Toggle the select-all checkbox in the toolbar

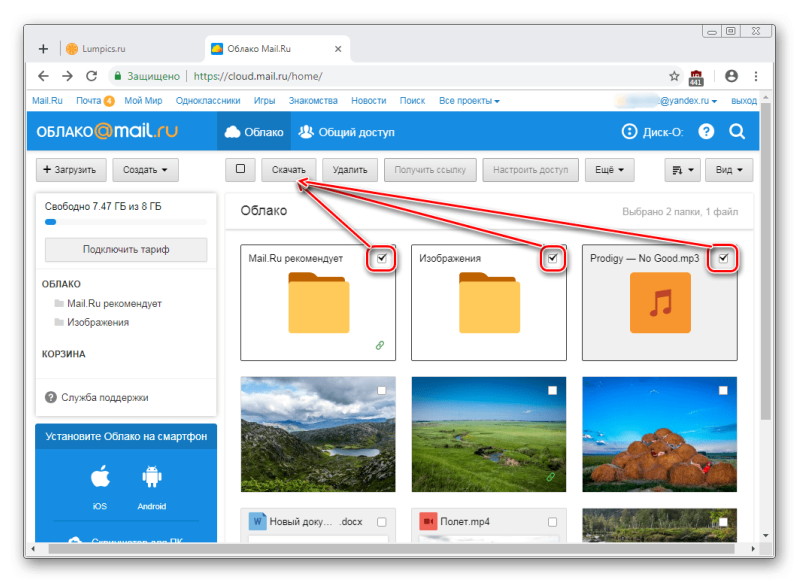point(240,169)
